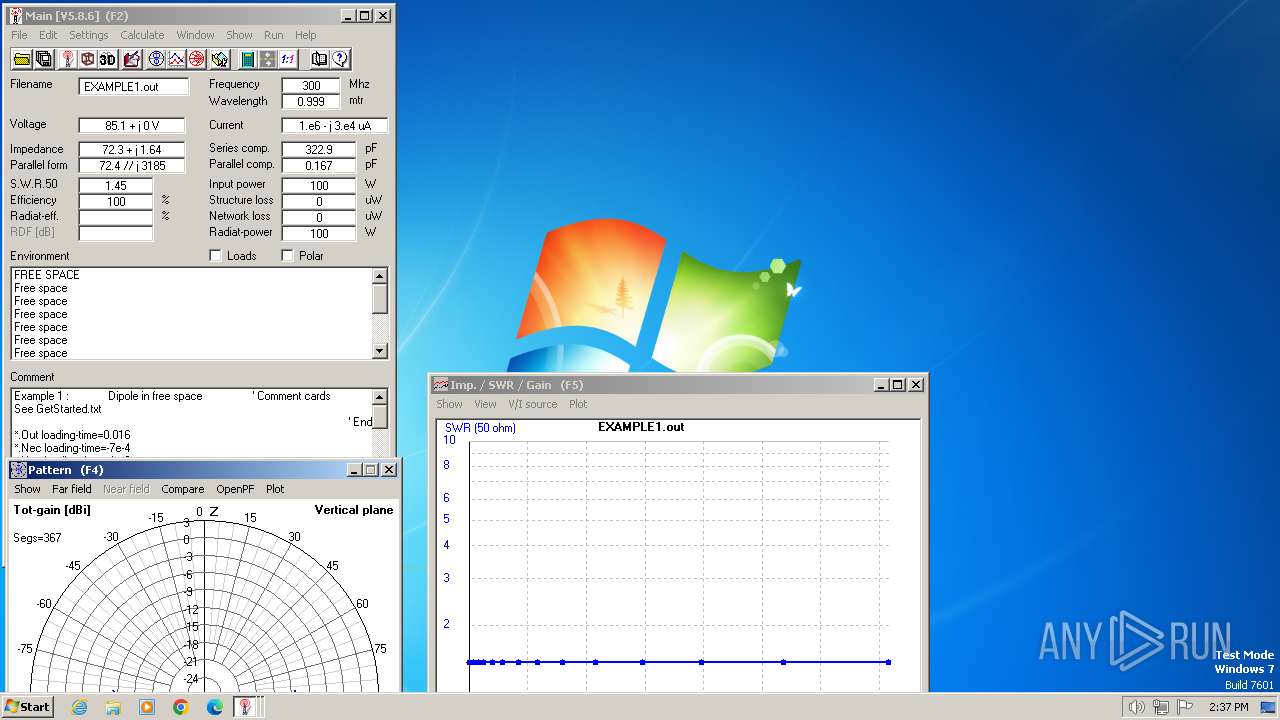Open the Run menu

pyautogui.click(x=273, y=35)
